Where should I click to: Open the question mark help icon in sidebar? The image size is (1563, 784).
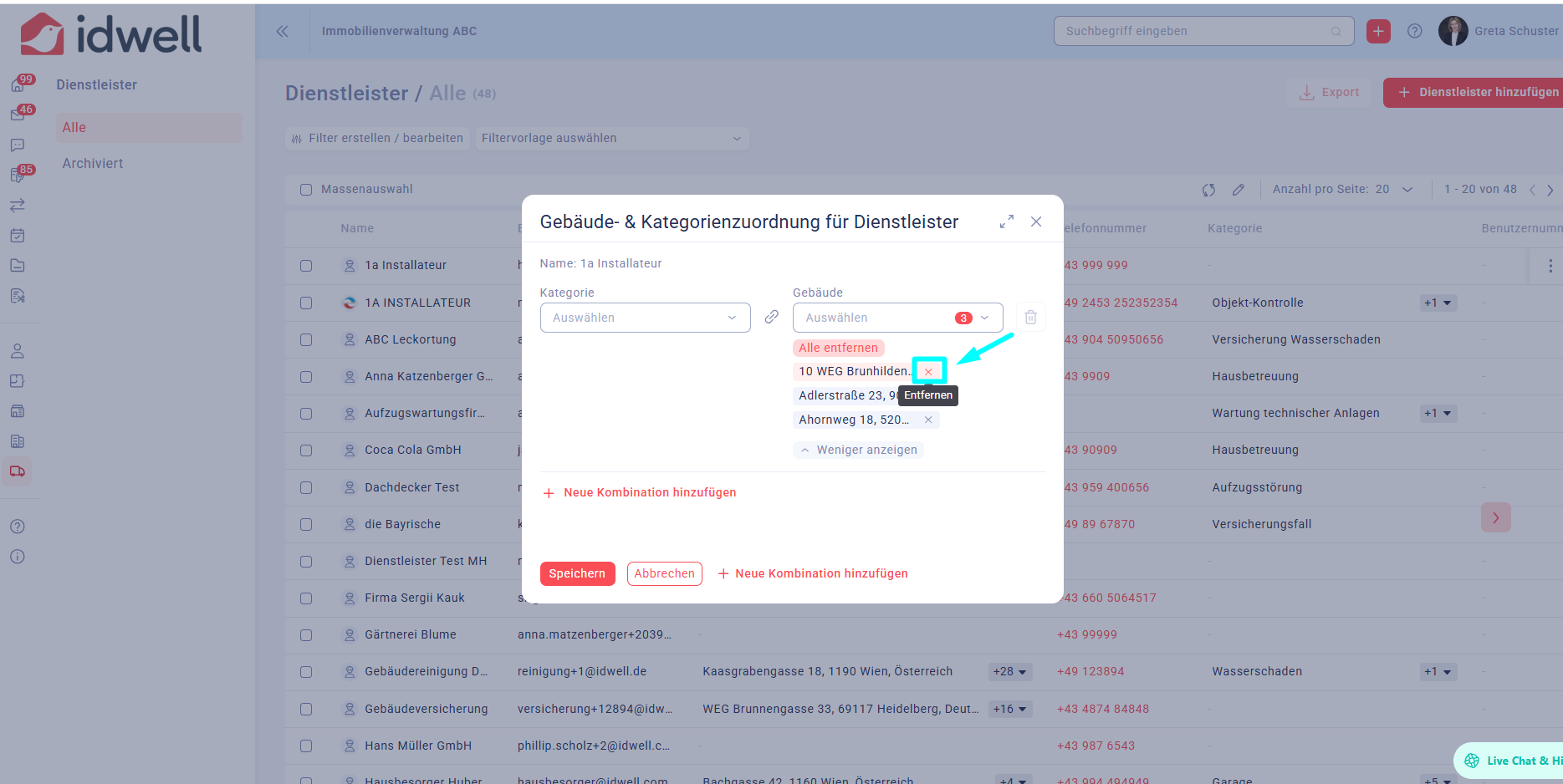click(18, 527)
